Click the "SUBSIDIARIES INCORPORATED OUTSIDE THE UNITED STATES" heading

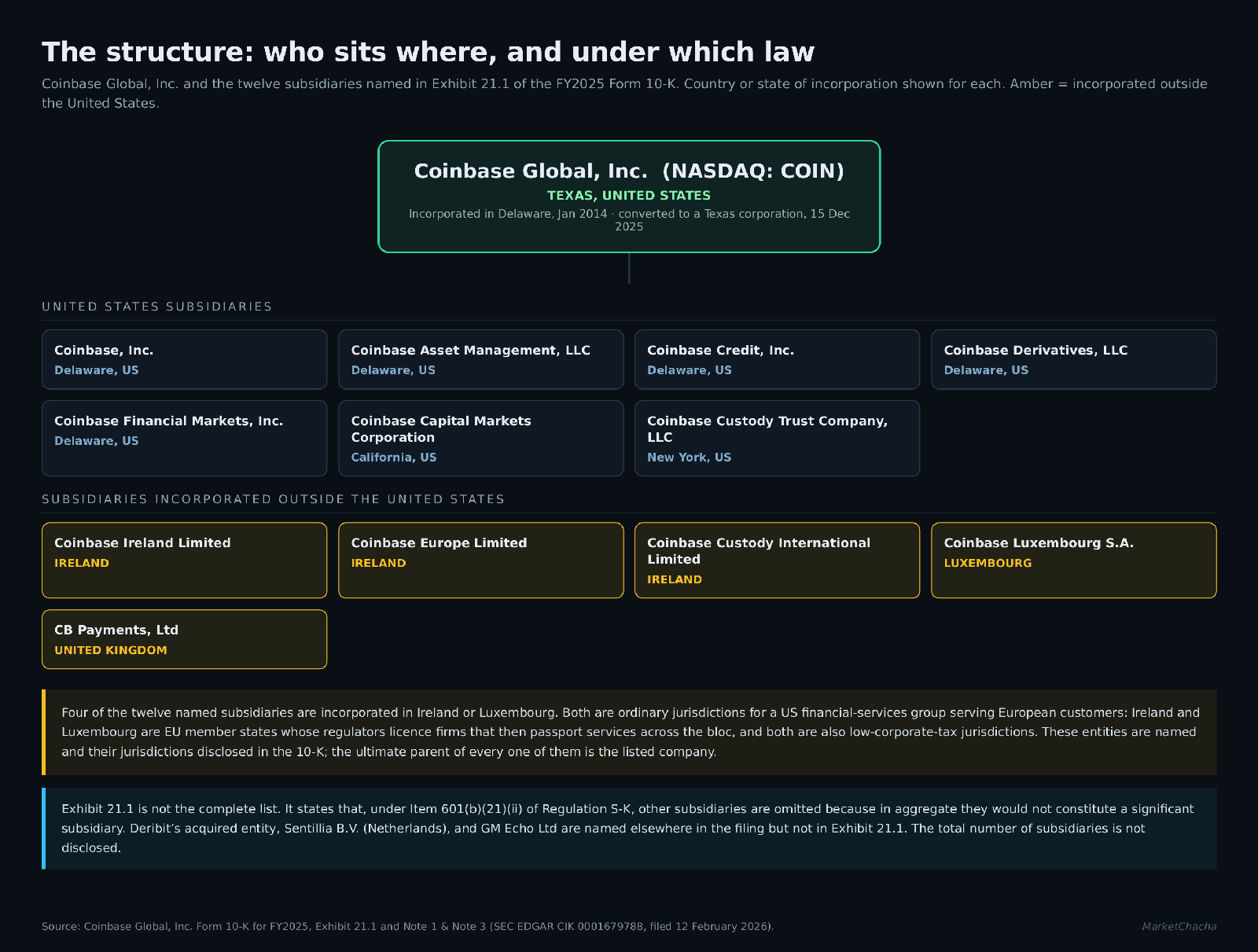[273, 499]
